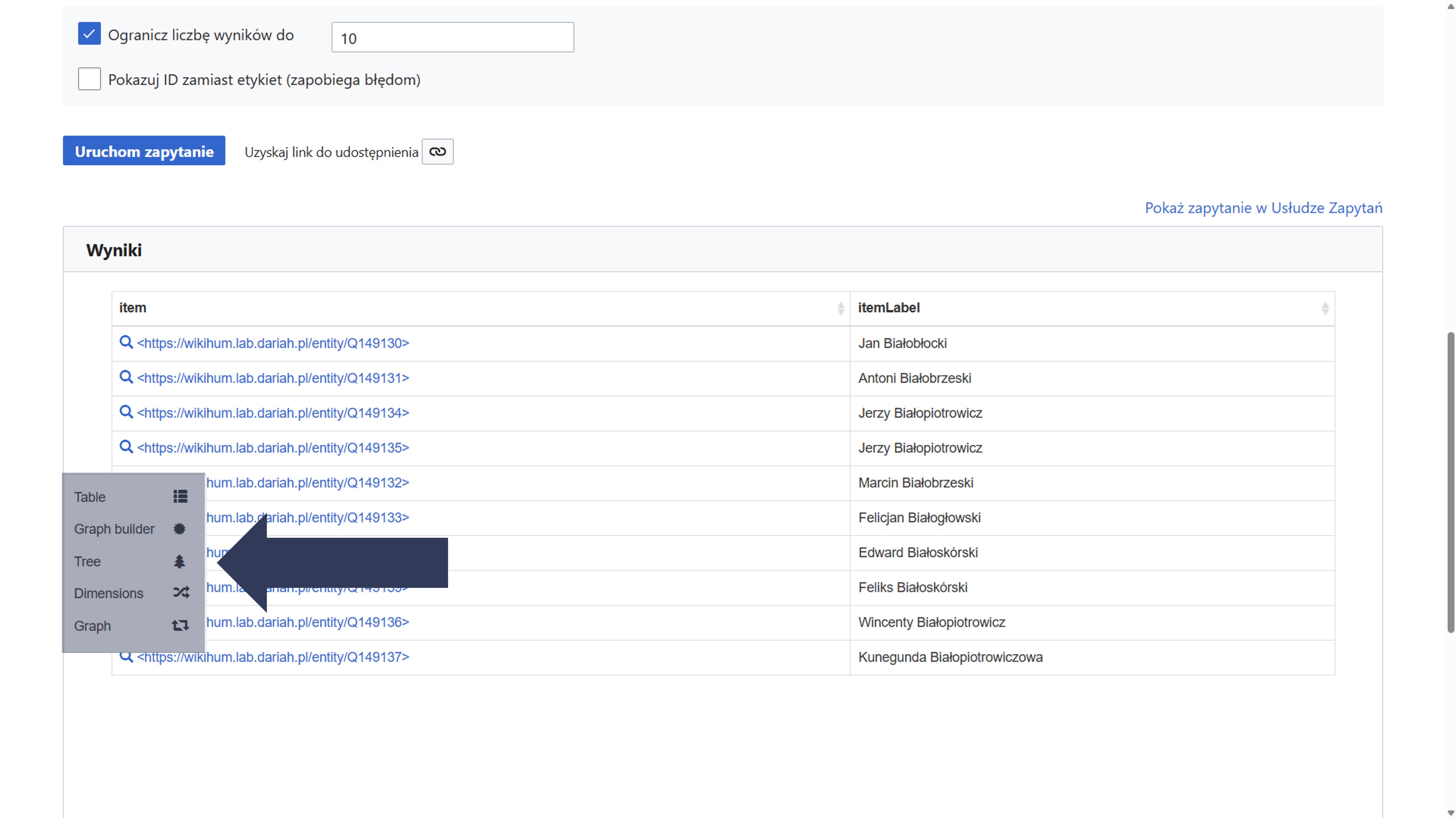
Task: Run query with 'Uruchom zapytanie' button
Action: point(144,151)
